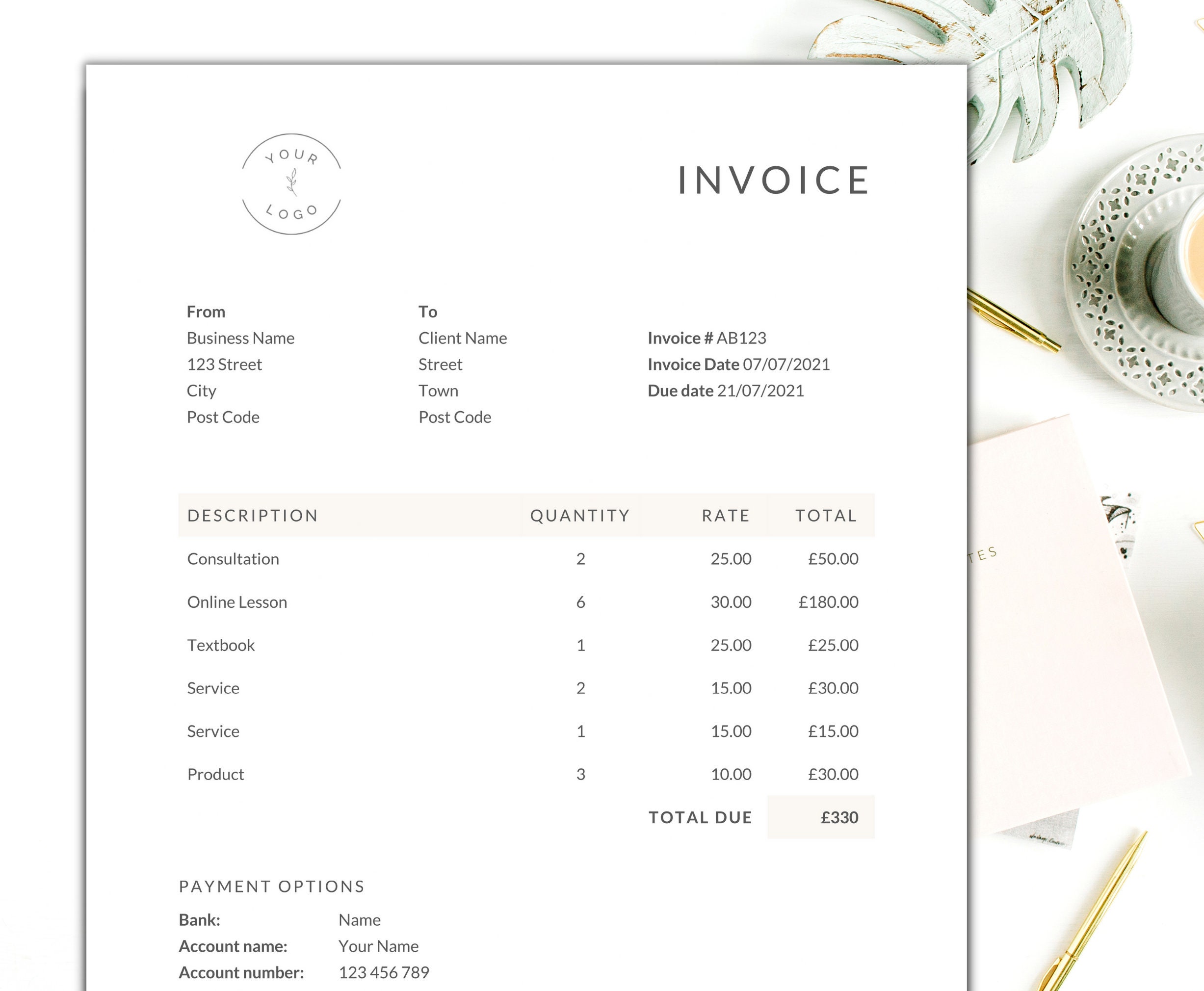
Task: Select account number 123 456 789
Action: pyautogui.click(x=384, y=972)
